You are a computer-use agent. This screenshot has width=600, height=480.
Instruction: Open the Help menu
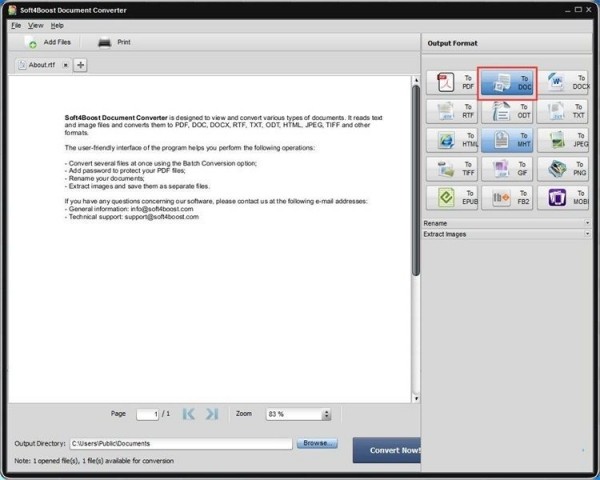point(57,25)
